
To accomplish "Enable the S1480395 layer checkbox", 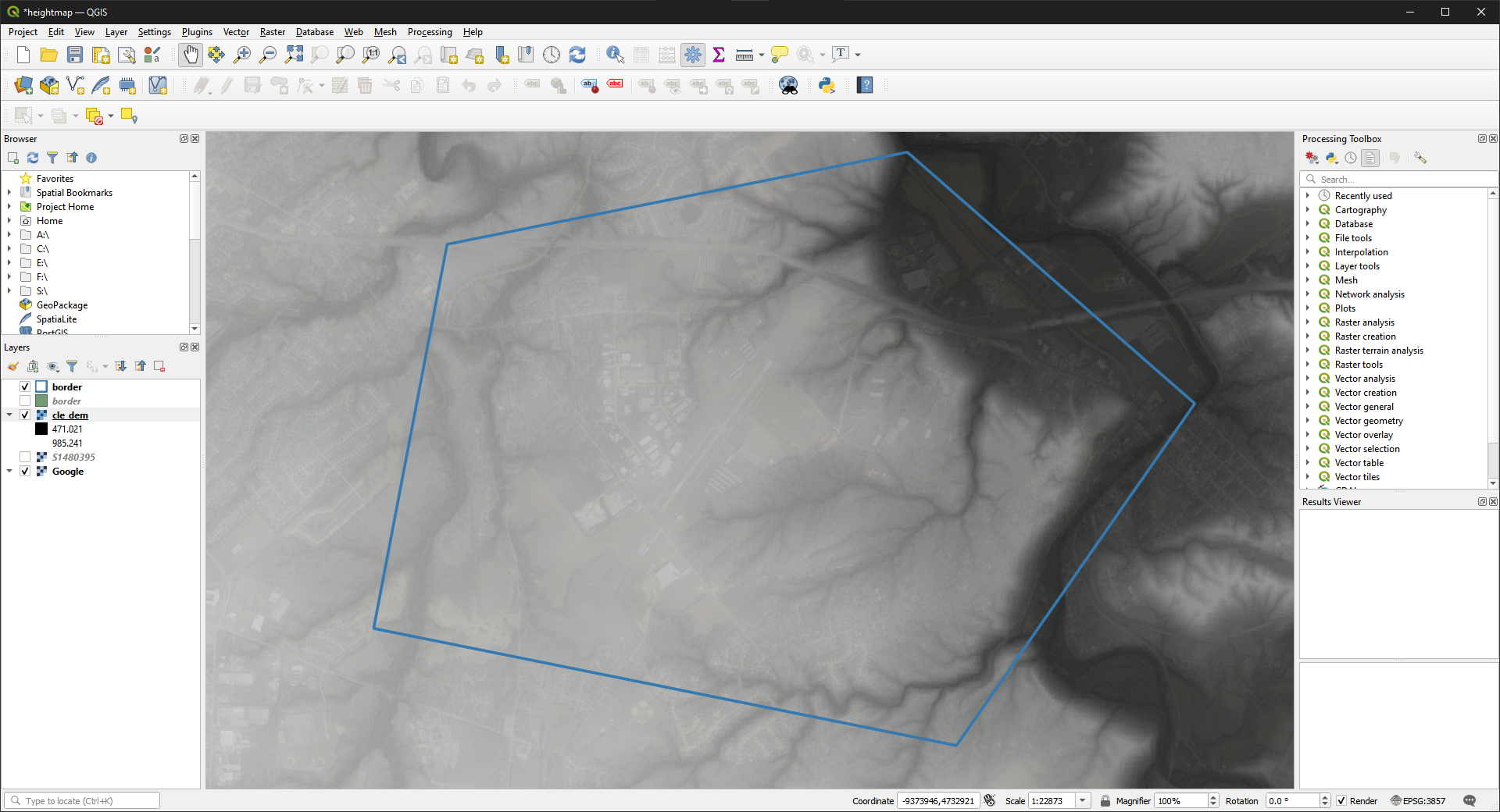I will (25, 458).
